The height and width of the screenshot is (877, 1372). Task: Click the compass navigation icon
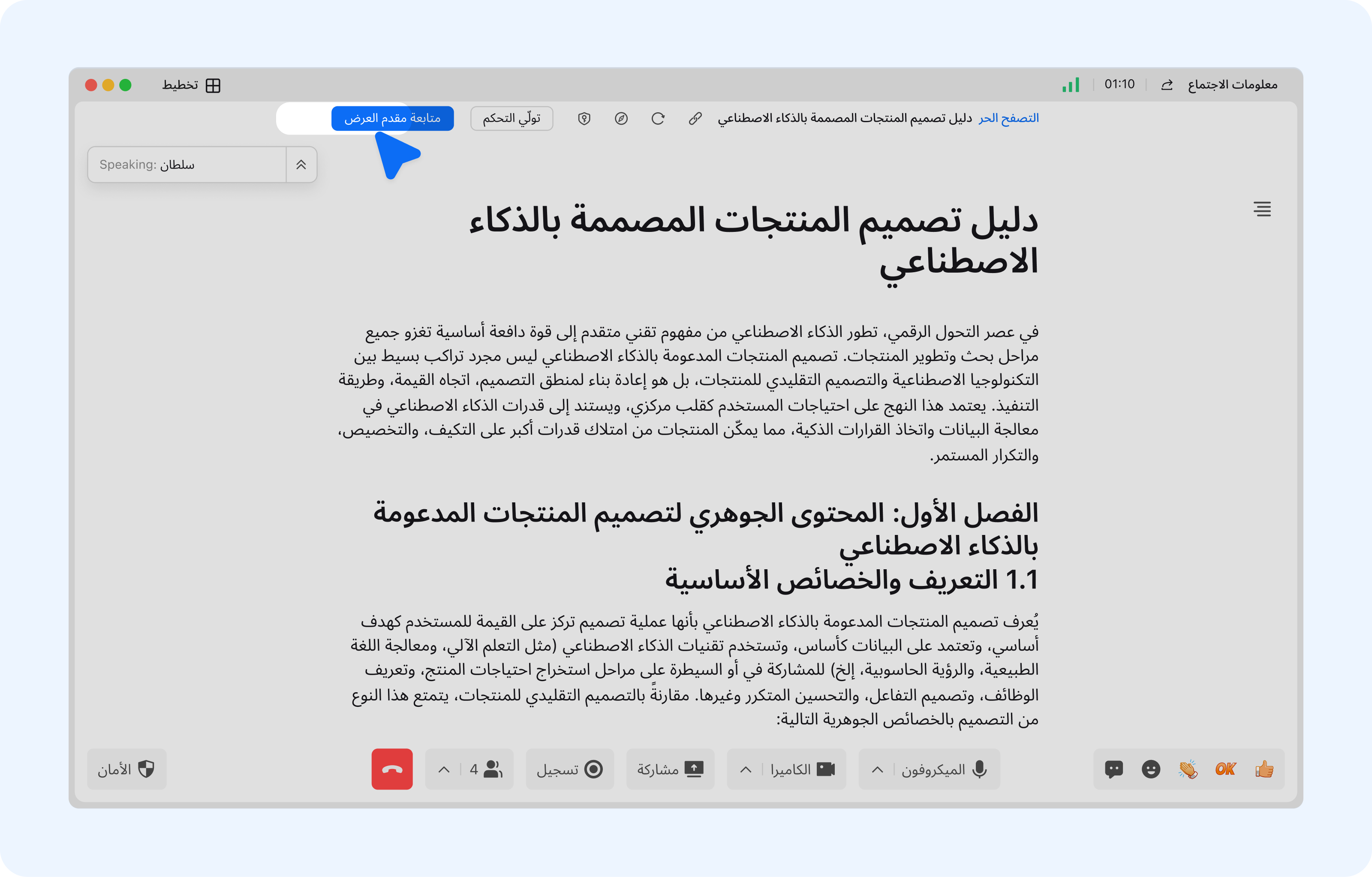(621, 118)
